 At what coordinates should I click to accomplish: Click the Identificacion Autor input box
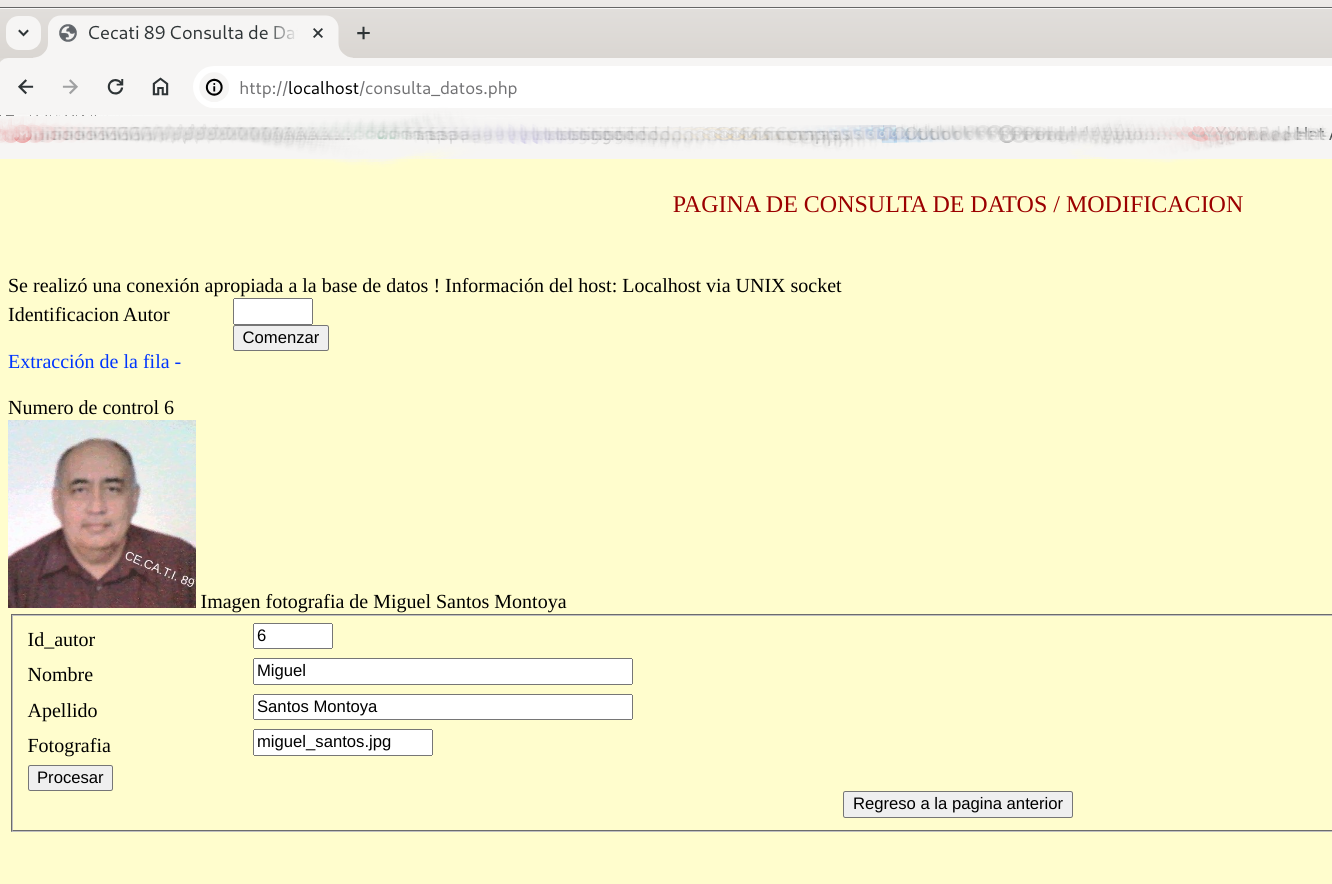[272, 312]
